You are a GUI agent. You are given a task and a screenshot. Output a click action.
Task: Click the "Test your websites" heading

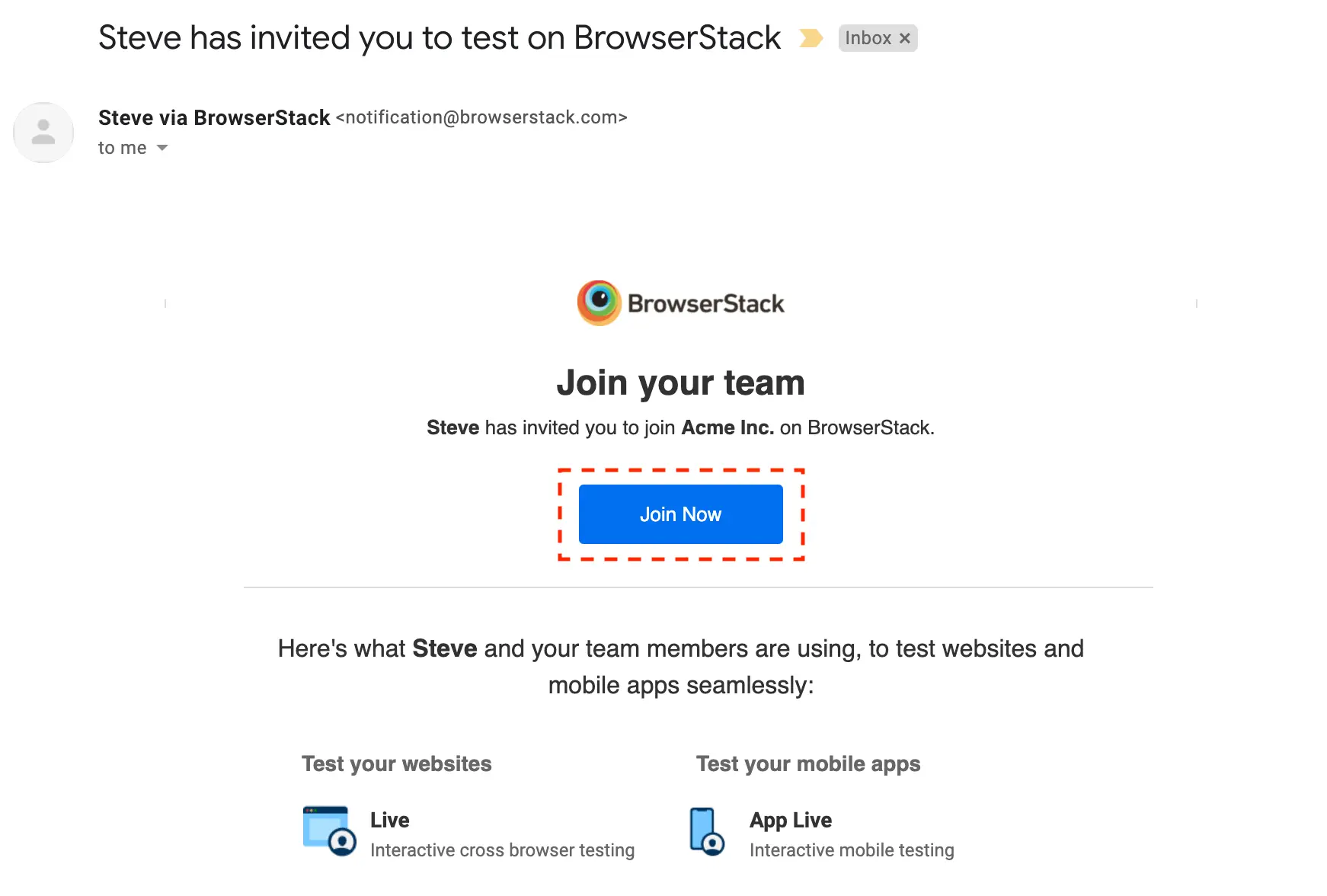pos(396,763)
